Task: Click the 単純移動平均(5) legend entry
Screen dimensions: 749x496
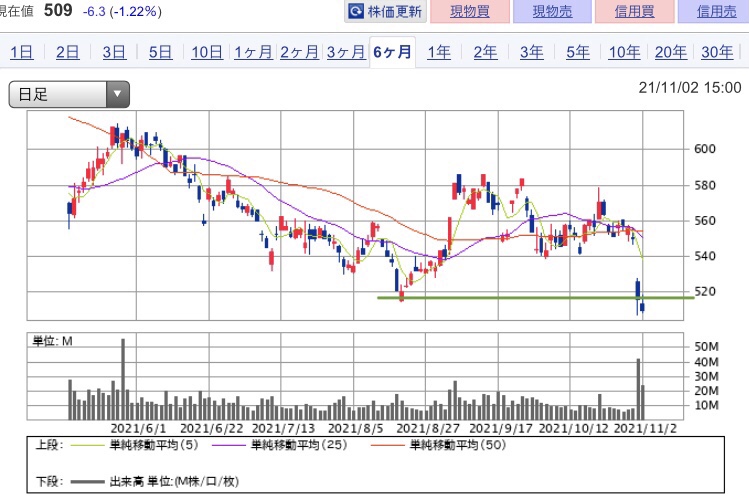Action: coord(134,445)
